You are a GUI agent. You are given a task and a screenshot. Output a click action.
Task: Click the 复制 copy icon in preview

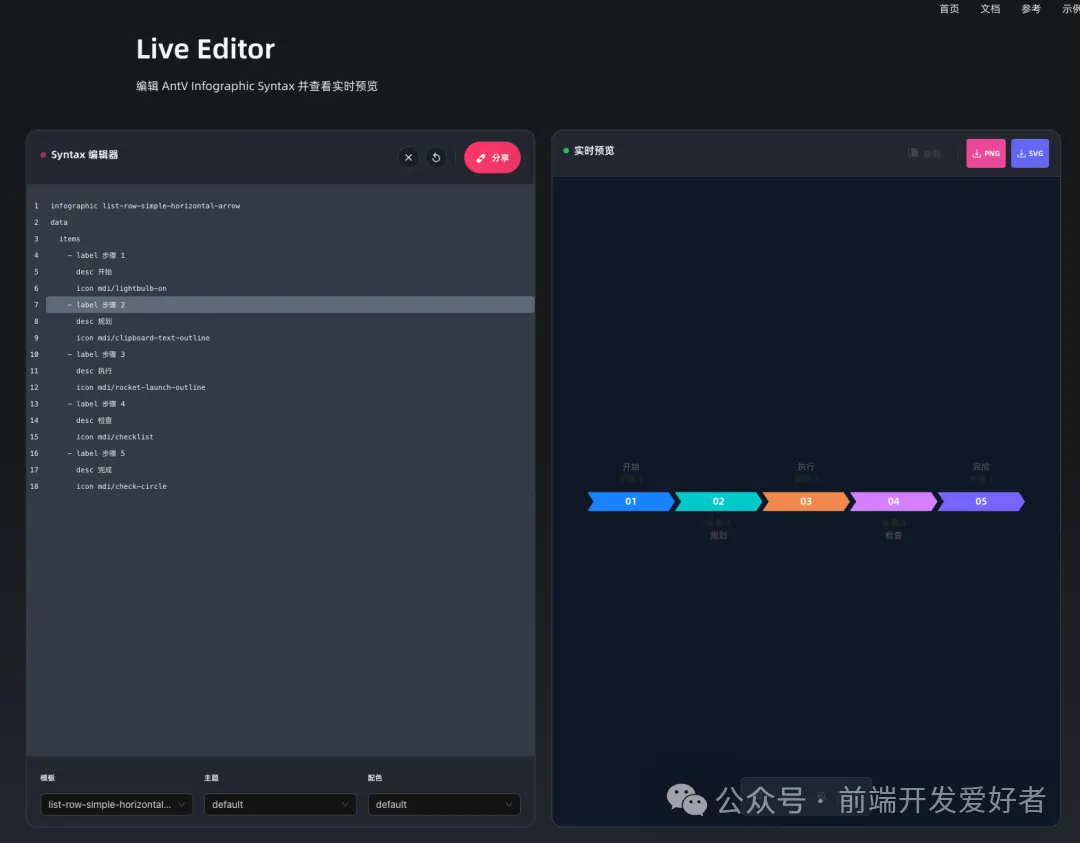[924, 153]
